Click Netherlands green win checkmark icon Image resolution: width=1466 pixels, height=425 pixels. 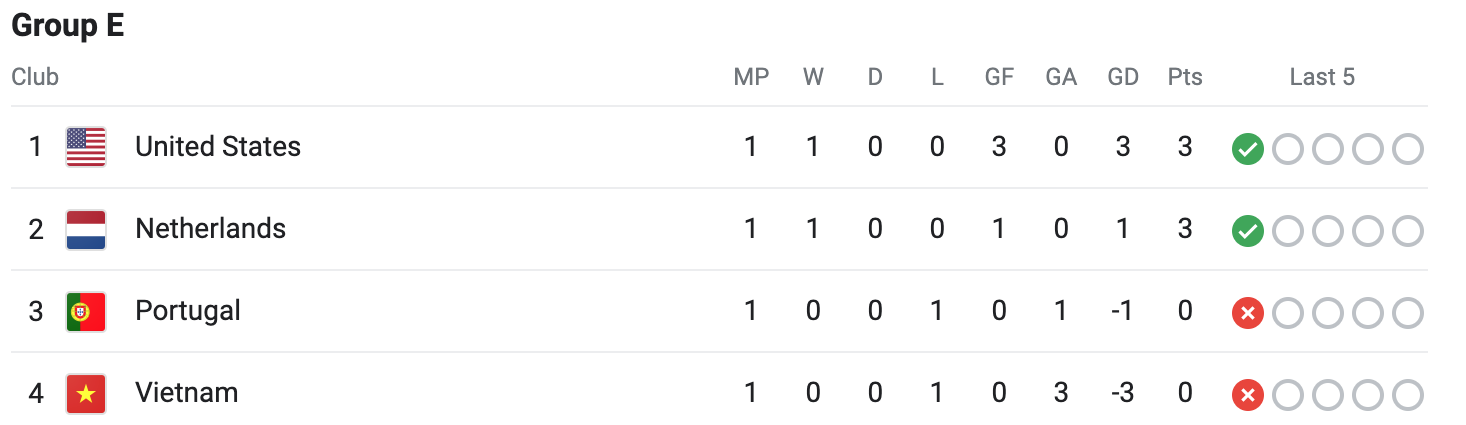1247,231
